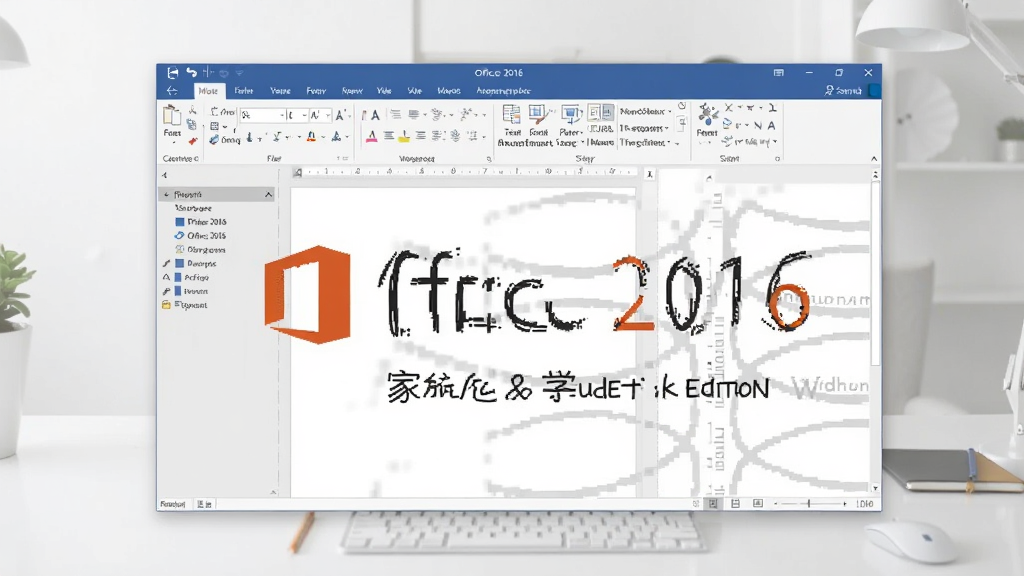Click the red underlined font color A
The width and height of the screenshot is (1024, 576).
312,136
